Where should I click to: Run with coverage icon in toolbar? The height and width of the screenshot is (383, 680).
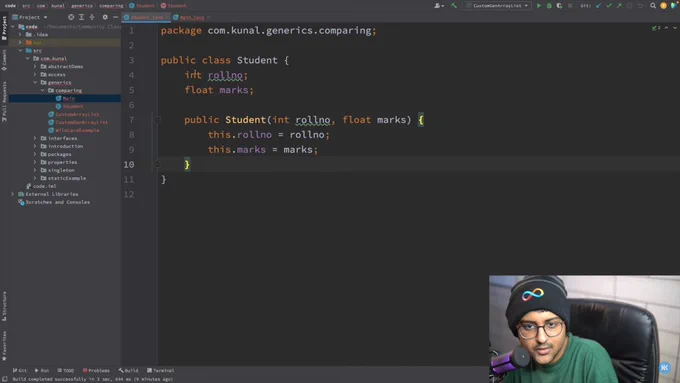click(x=559, y=6)
